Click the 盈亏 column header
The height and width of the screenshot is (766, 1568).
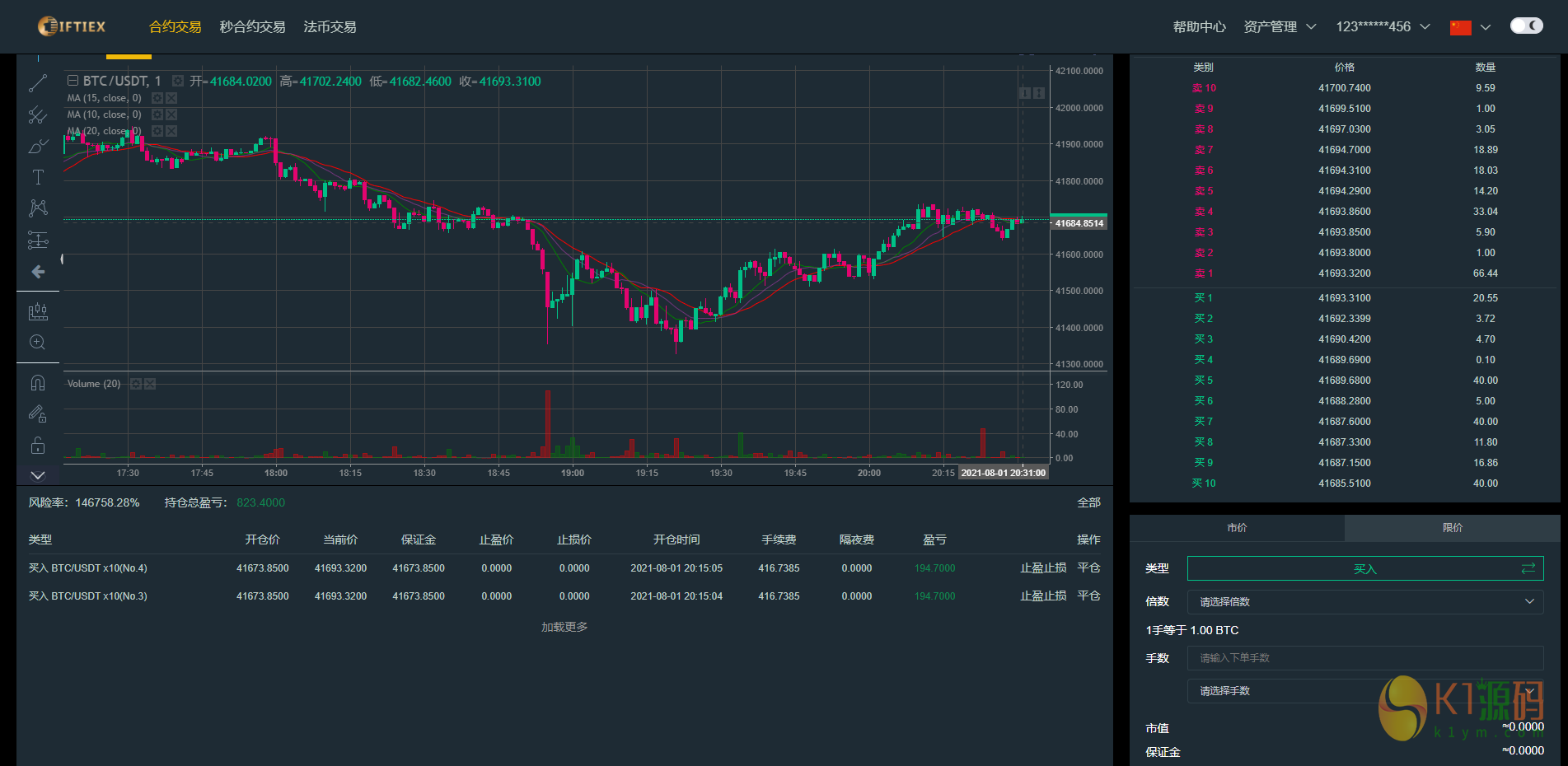934,539
